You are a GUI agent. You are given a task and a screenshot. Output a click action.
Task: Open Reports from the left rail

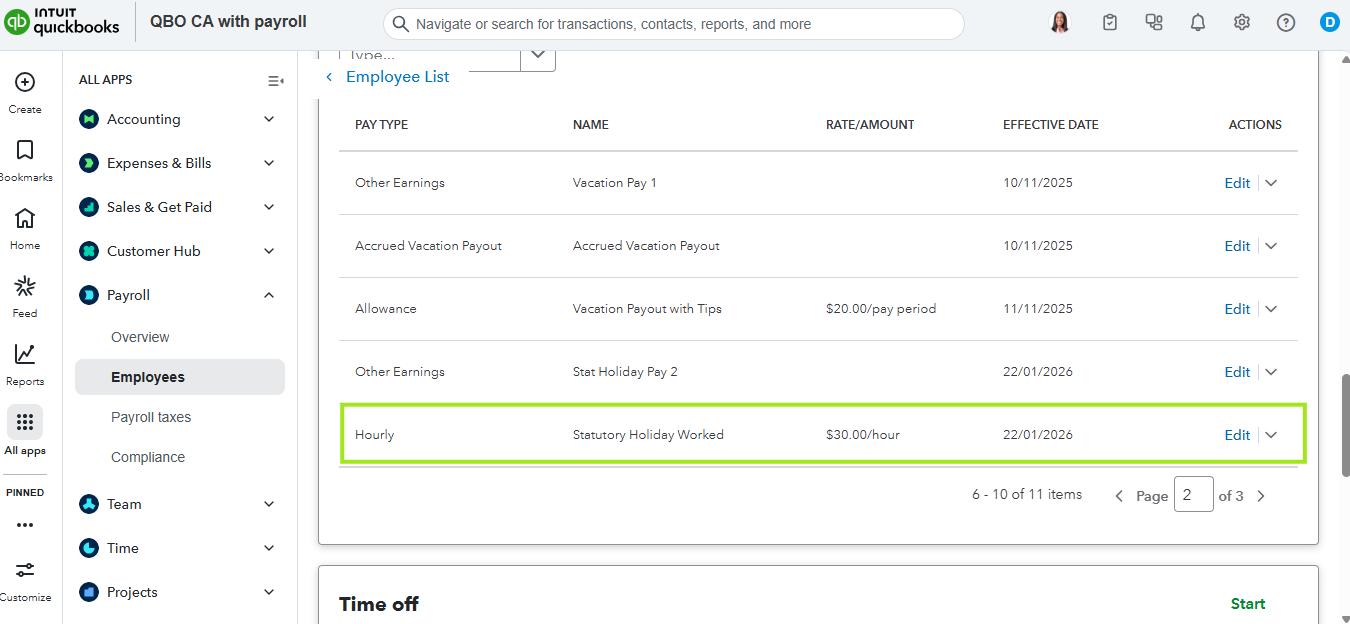(25, 355)
